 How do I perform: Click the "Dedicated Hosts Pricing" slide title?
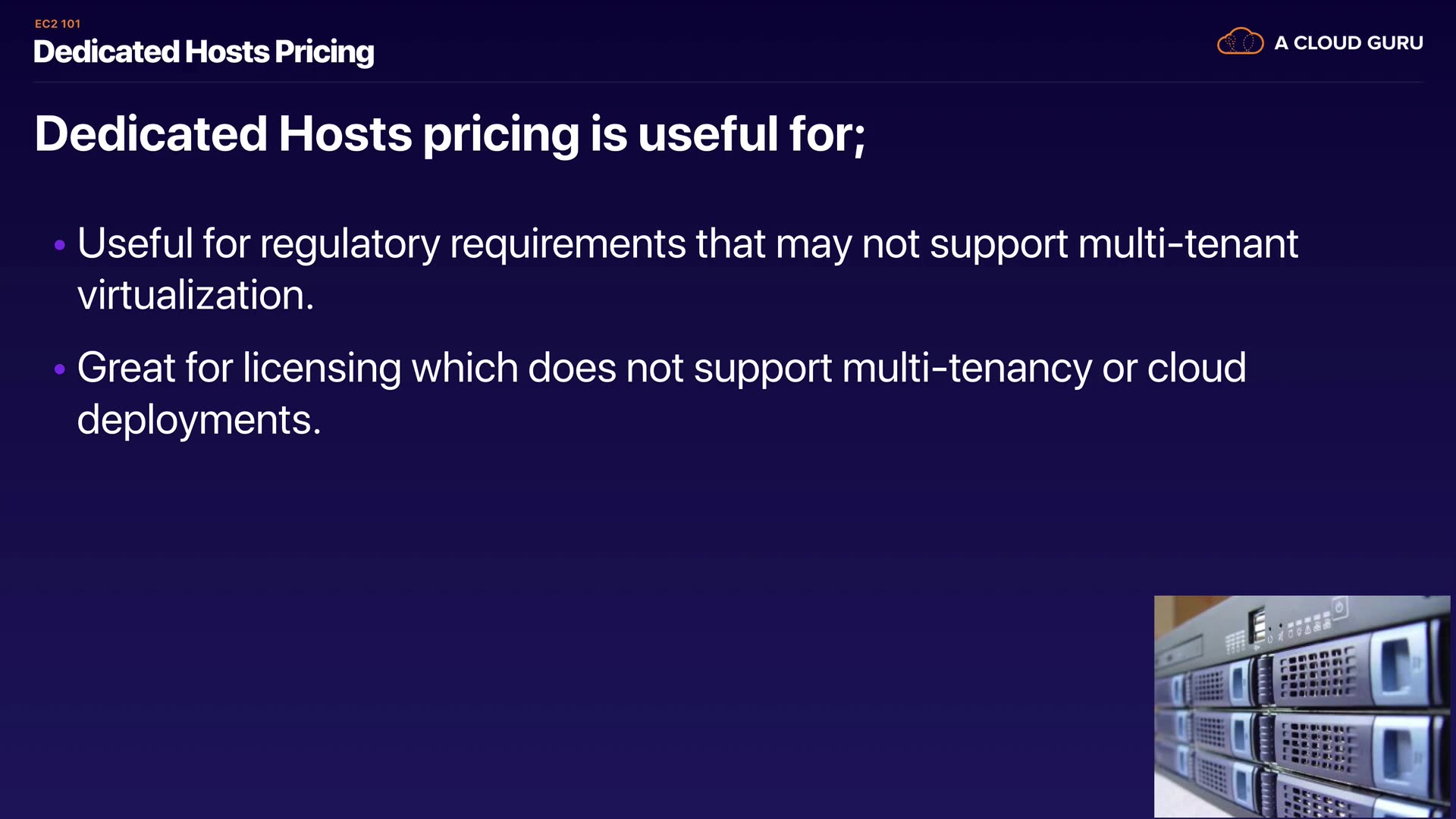(x=204, y=52)
